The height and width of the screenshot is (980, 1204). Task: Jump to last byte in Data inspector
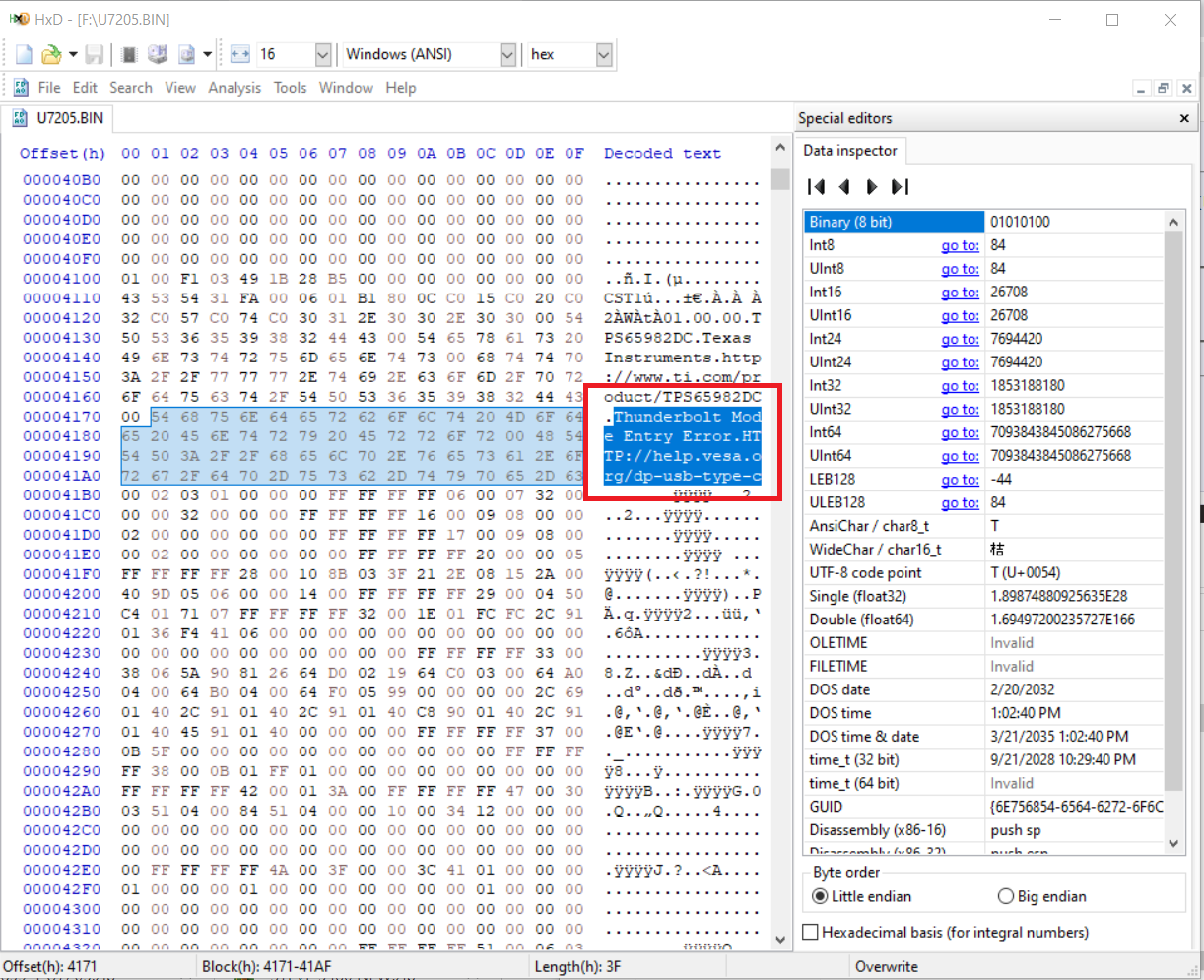900,187
